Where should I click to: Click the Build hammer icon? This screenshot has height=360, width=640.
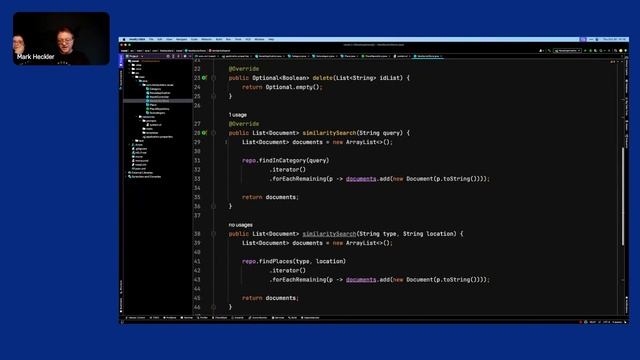(549, 51)
